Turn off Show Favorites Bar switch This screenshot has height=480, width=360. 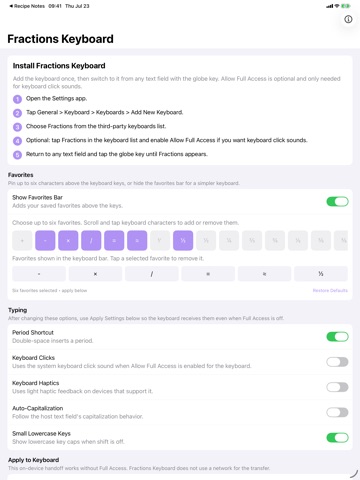[337, 201]
